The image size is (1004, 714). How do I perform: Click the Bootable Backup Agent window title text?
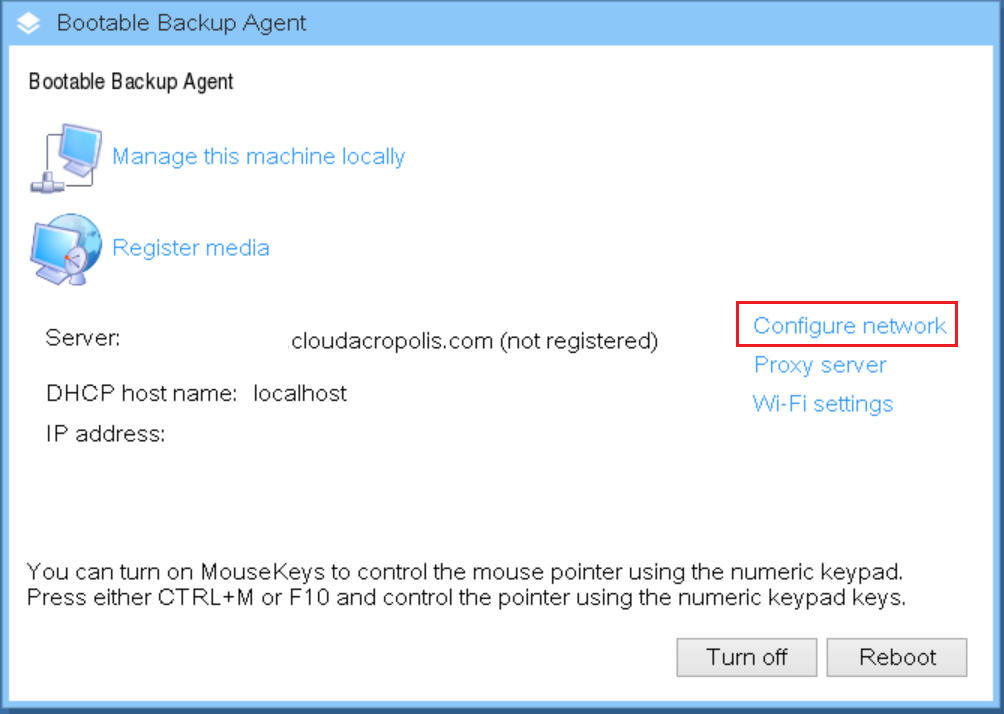(x=181, y=23)
